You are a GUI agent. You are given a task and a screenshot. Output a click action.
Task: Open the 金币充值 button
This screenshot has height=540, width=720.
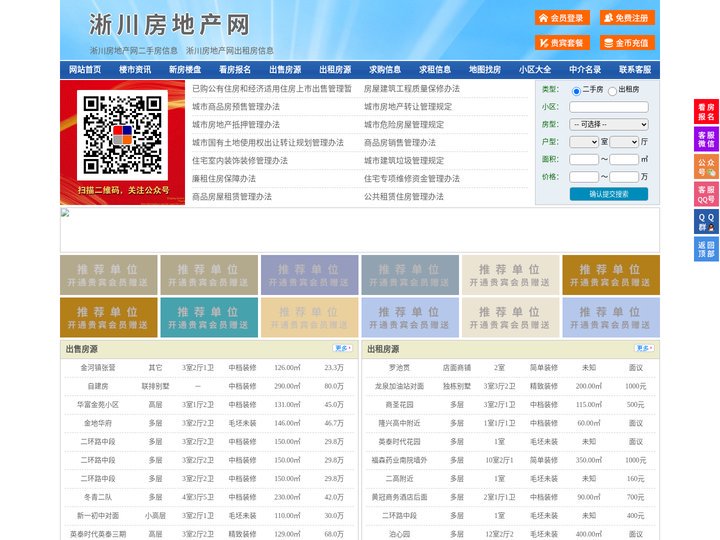(627, 43)
